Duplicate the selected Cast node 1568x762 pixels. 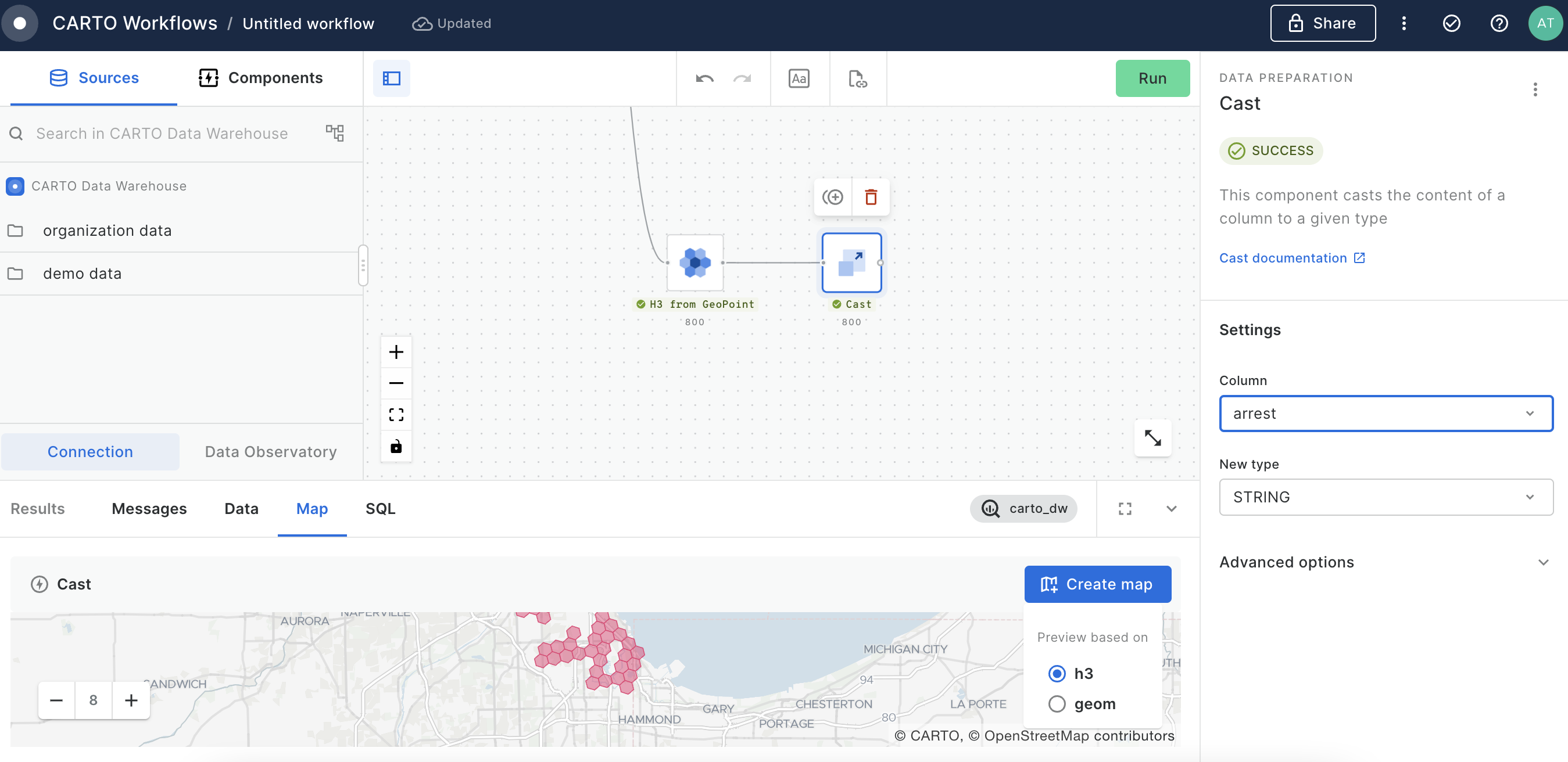tap(832, 197)
